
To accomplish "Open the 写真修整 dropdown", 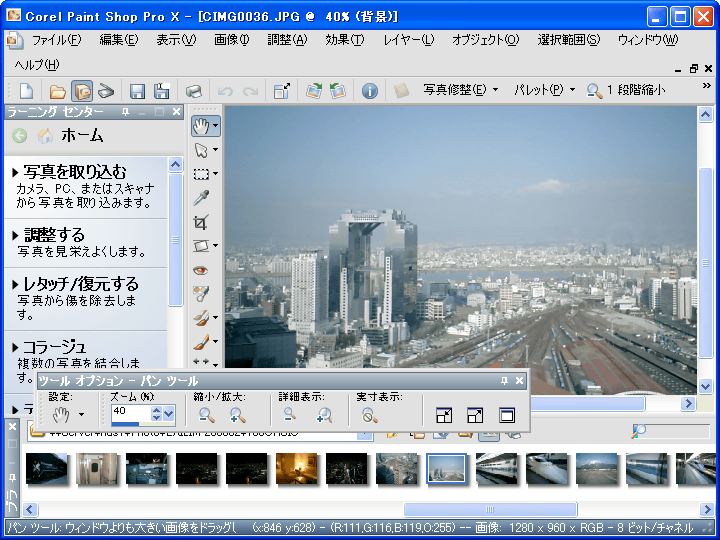I will coord(461,90).
